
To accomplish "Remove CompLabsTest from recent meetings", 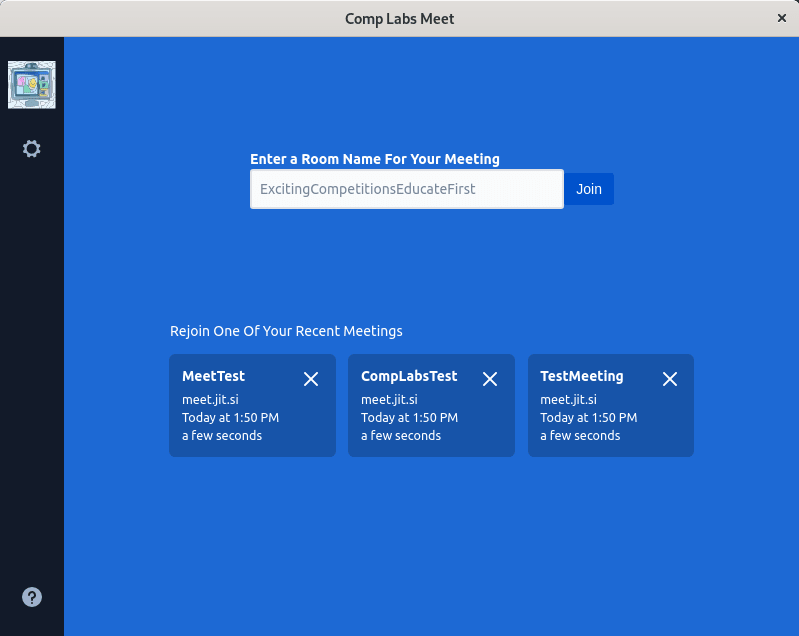I will point(490,379).
